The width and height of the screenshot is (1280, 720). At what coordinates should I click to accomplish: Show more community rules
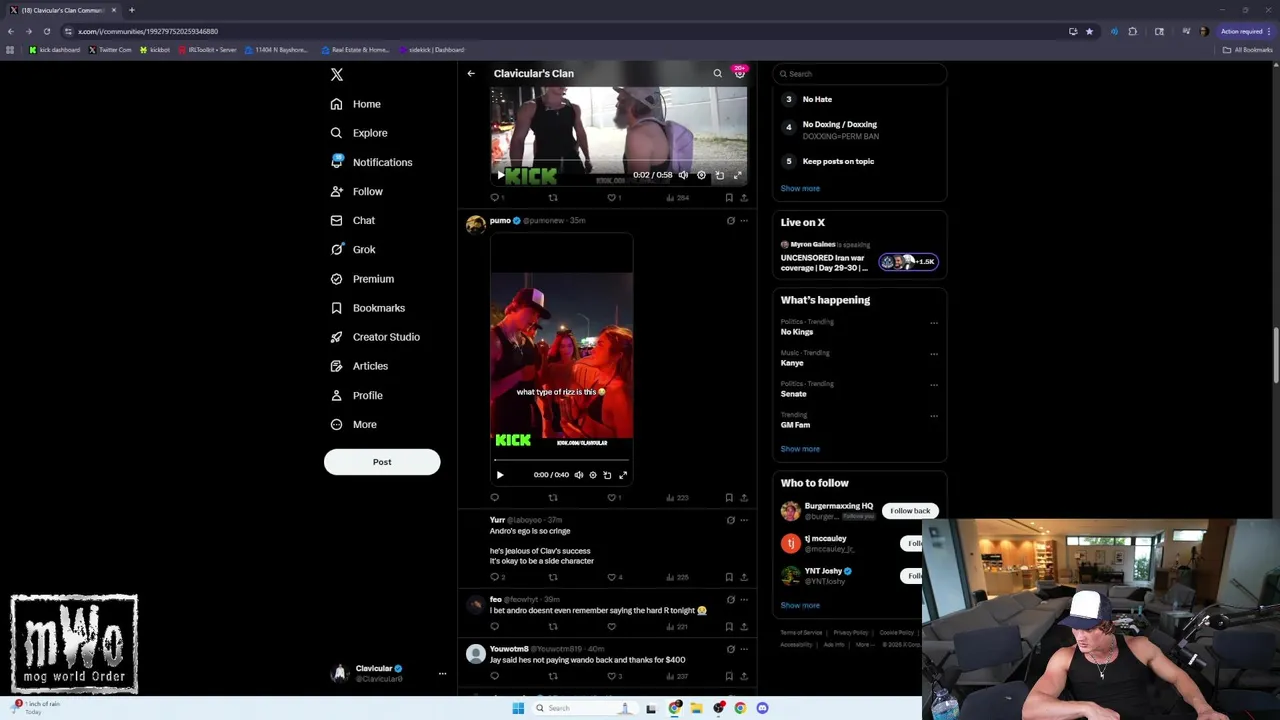click(x=800, y=188)
